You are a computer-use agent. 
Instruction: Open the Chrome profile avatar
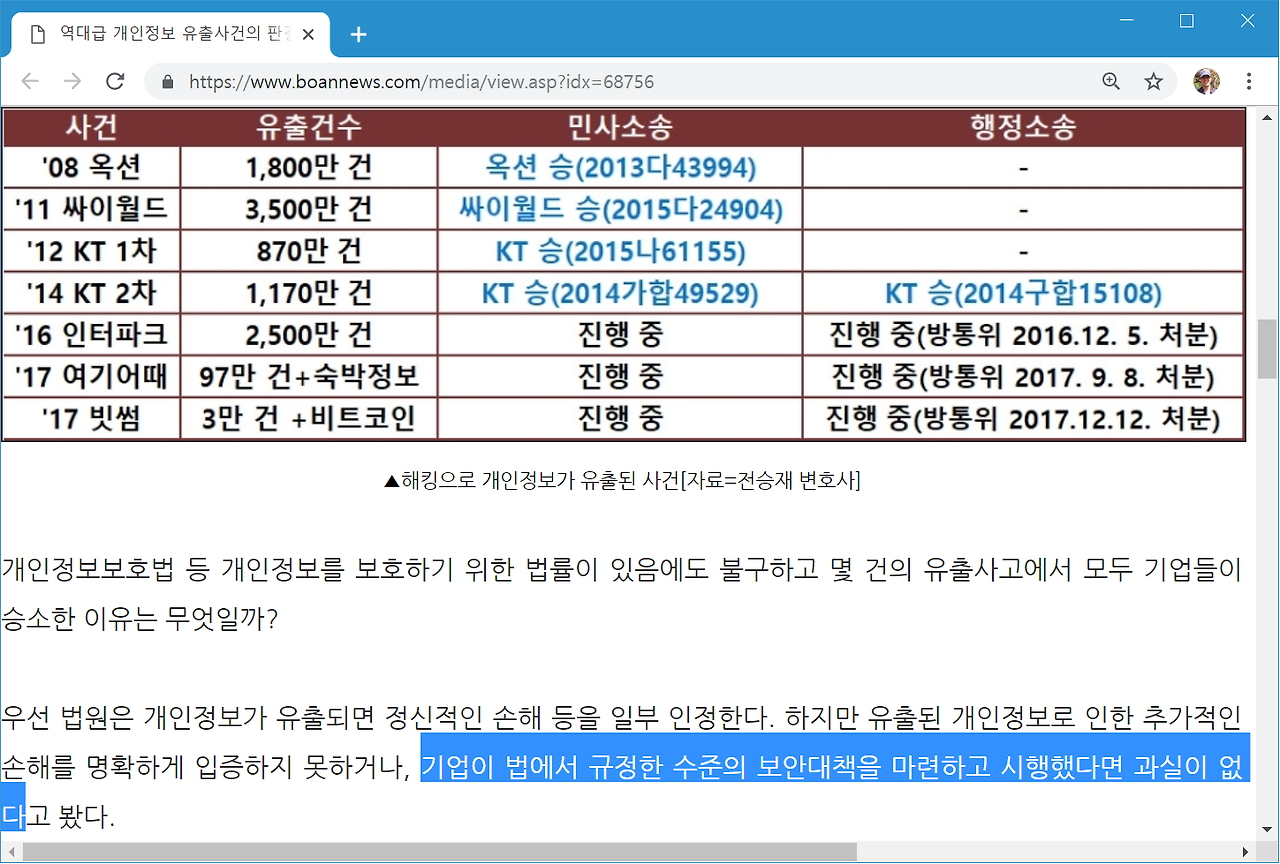(1207, 82)
